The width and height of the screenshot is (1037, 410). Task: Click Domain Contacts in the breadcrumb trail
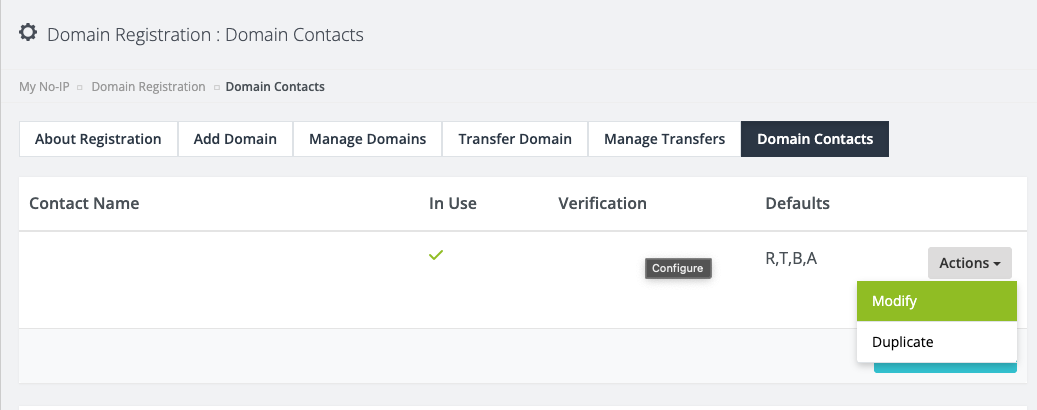pos(275,87)
